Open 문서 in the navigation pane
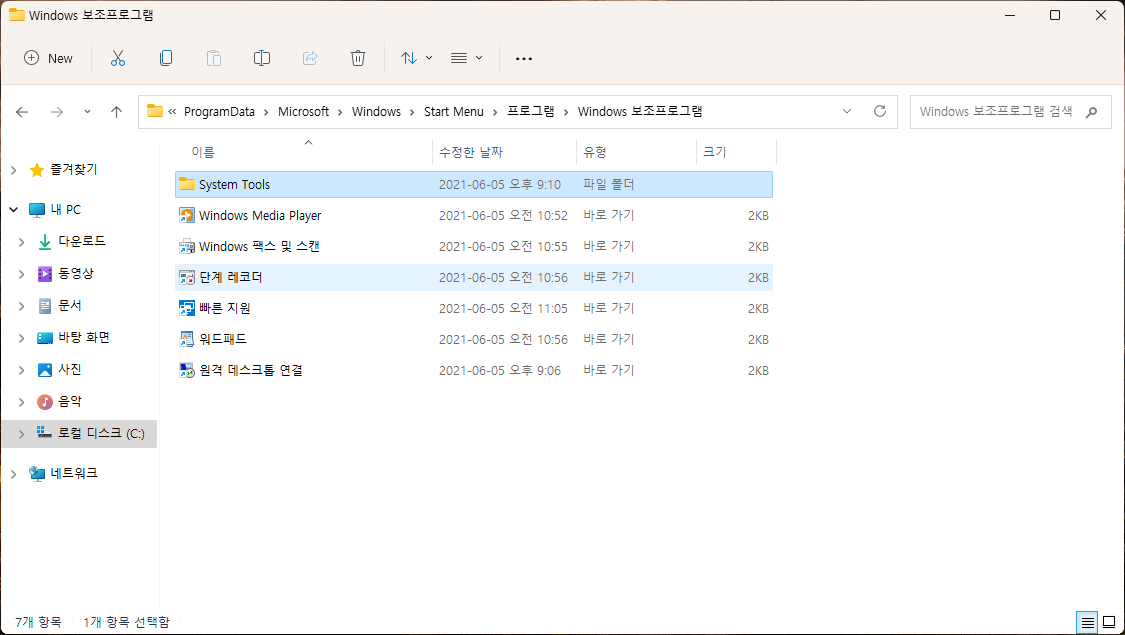Viewport: 1125px width, 635px height. coord(70,306)
